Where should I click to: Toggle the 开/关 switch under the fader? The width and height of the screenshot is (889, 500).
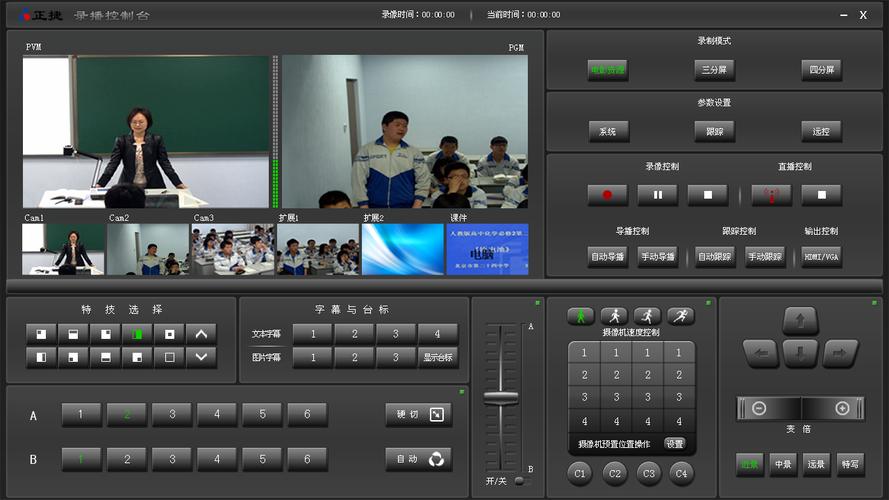520,481
